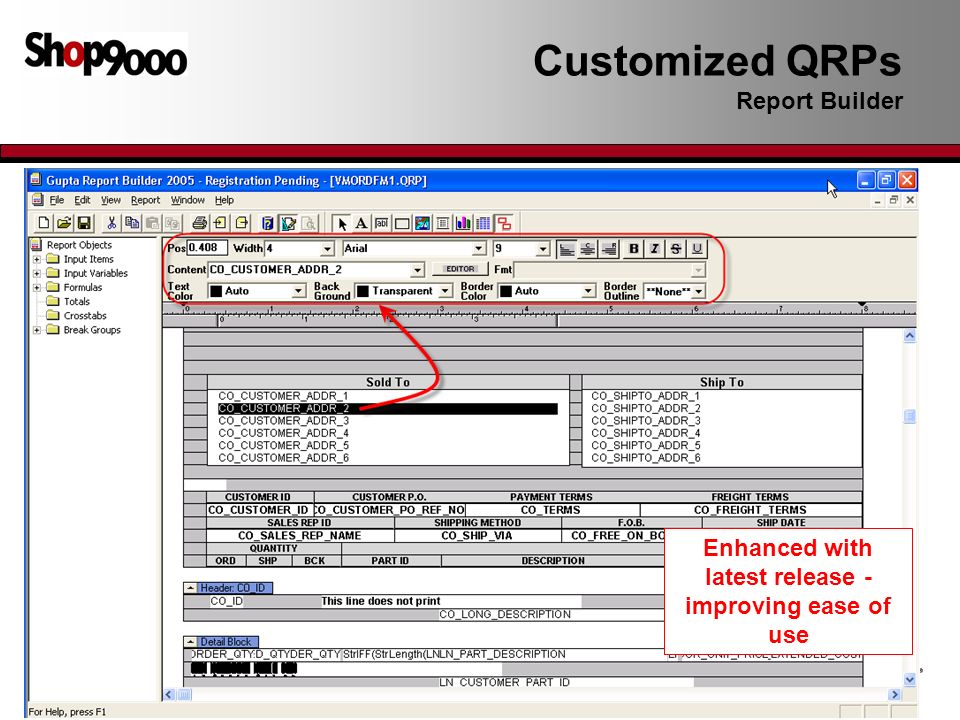Open the Window menu
960x720 pixels.
187,200
